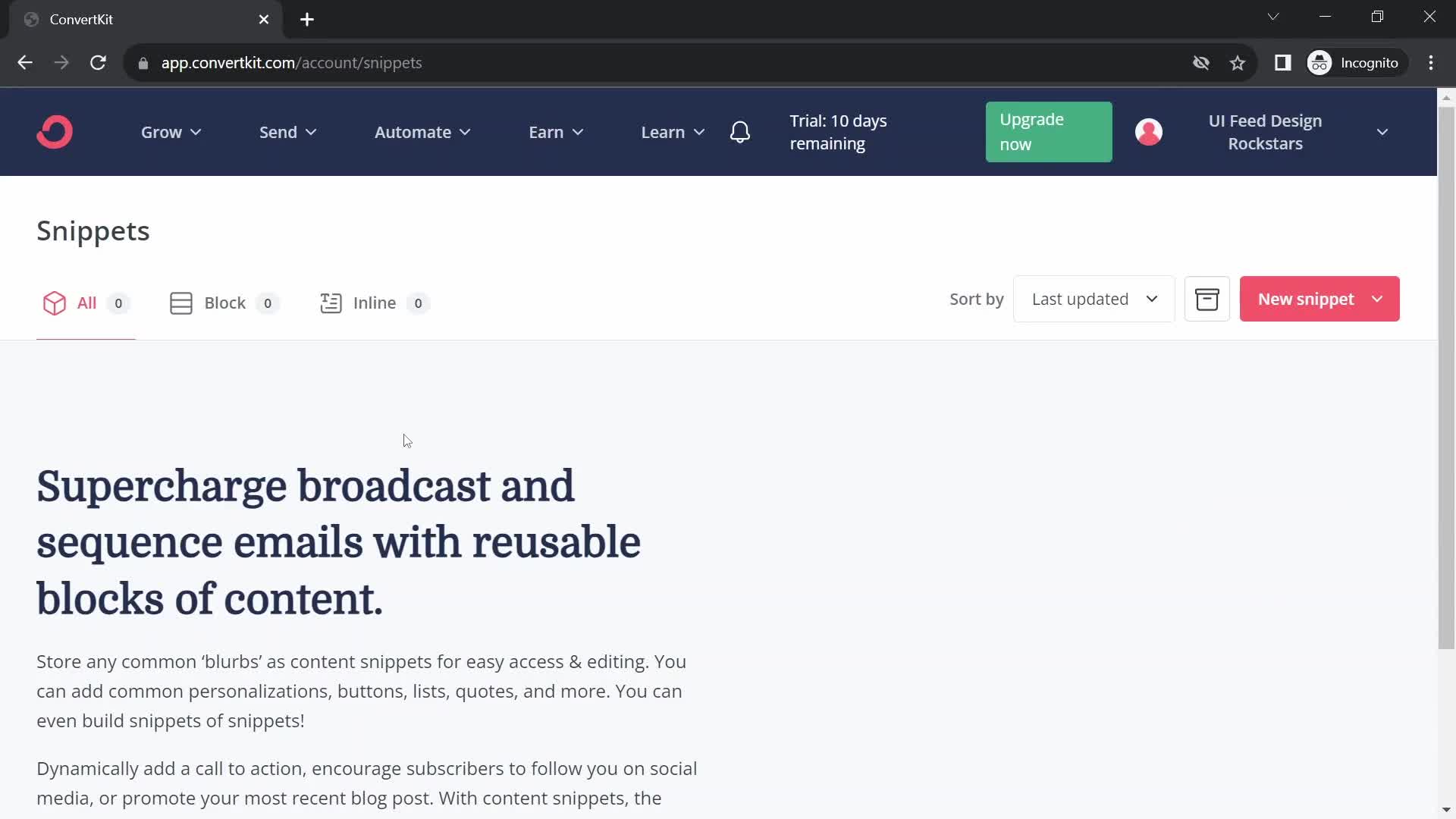Select the Inline snippets filter toggle
1456x819 pixels.
click(375, 302)
